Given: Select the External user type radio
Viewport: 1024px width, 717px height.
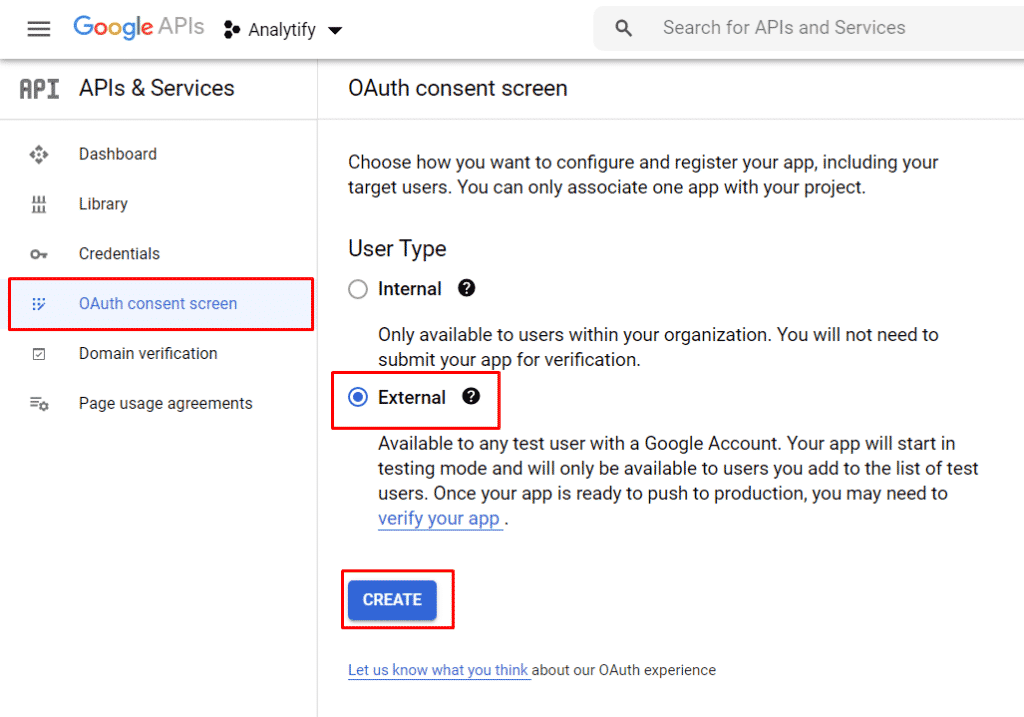Looking at the screenshot, I should tap(358, 397).
